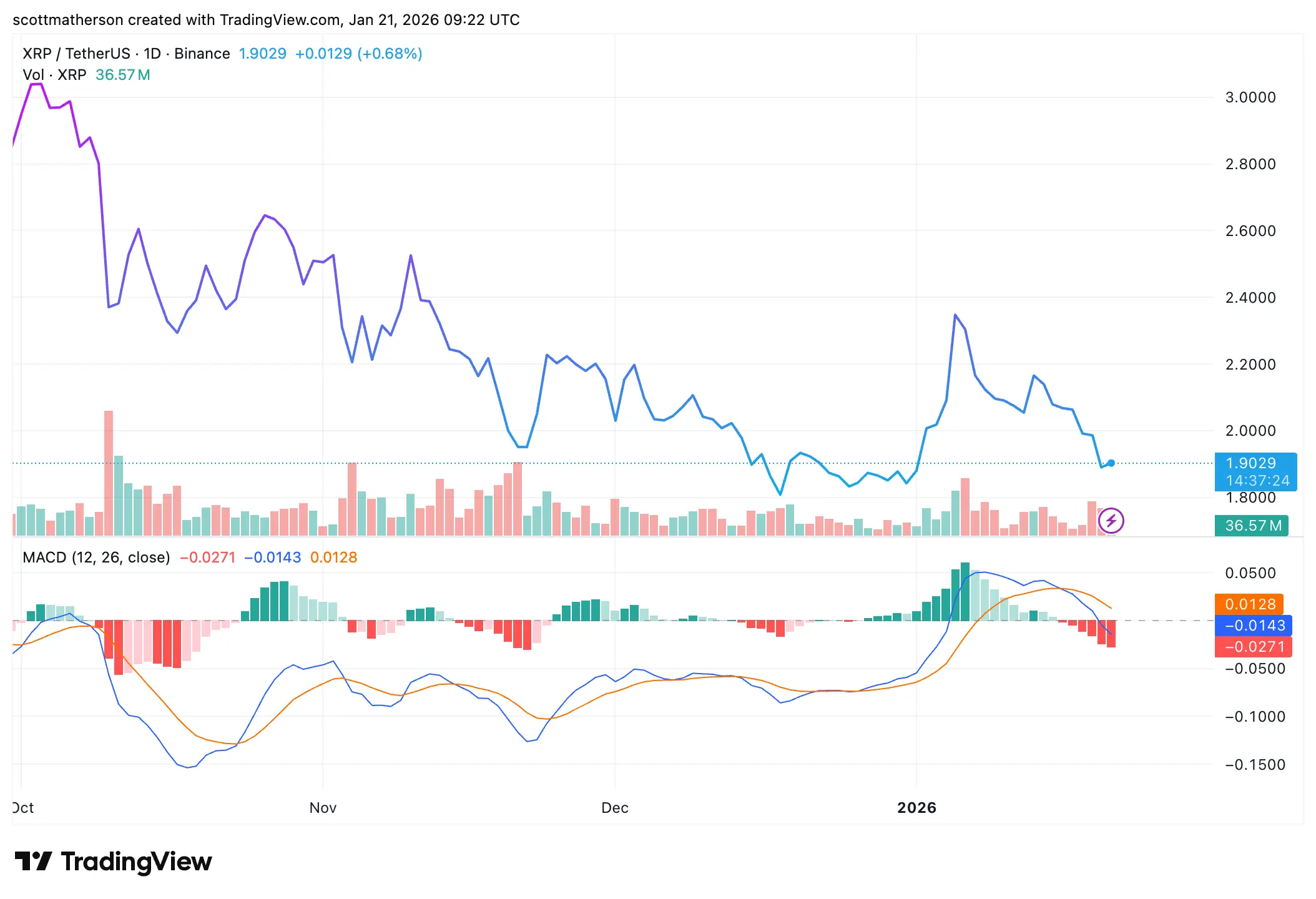Click the Dec label on time axis

(614, 808)
